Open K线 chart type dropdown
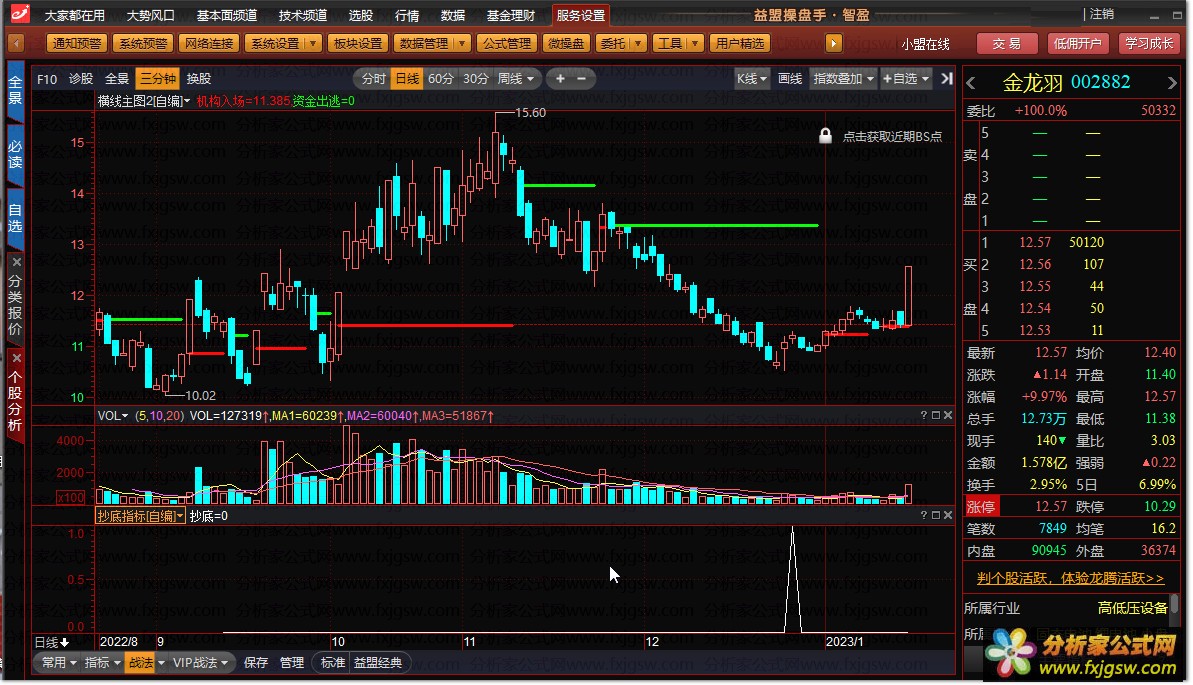 (x=751, y=78)
